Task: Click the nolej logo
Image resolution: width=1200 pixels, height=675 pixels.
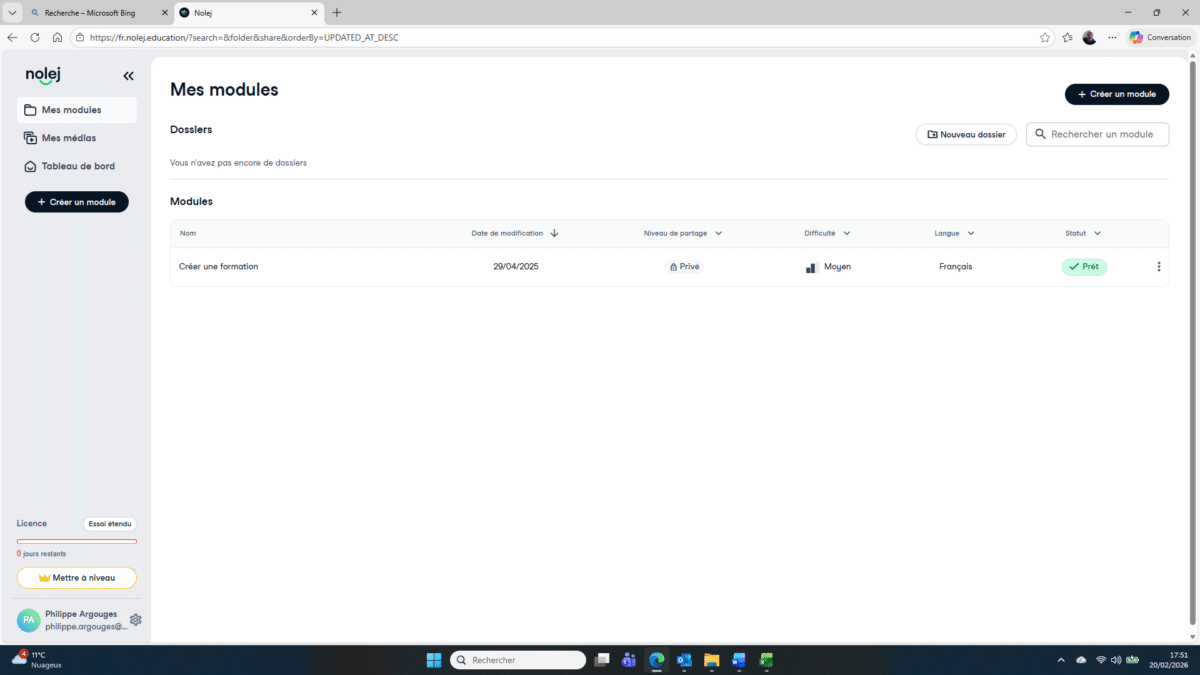Action: click(44, 75)
